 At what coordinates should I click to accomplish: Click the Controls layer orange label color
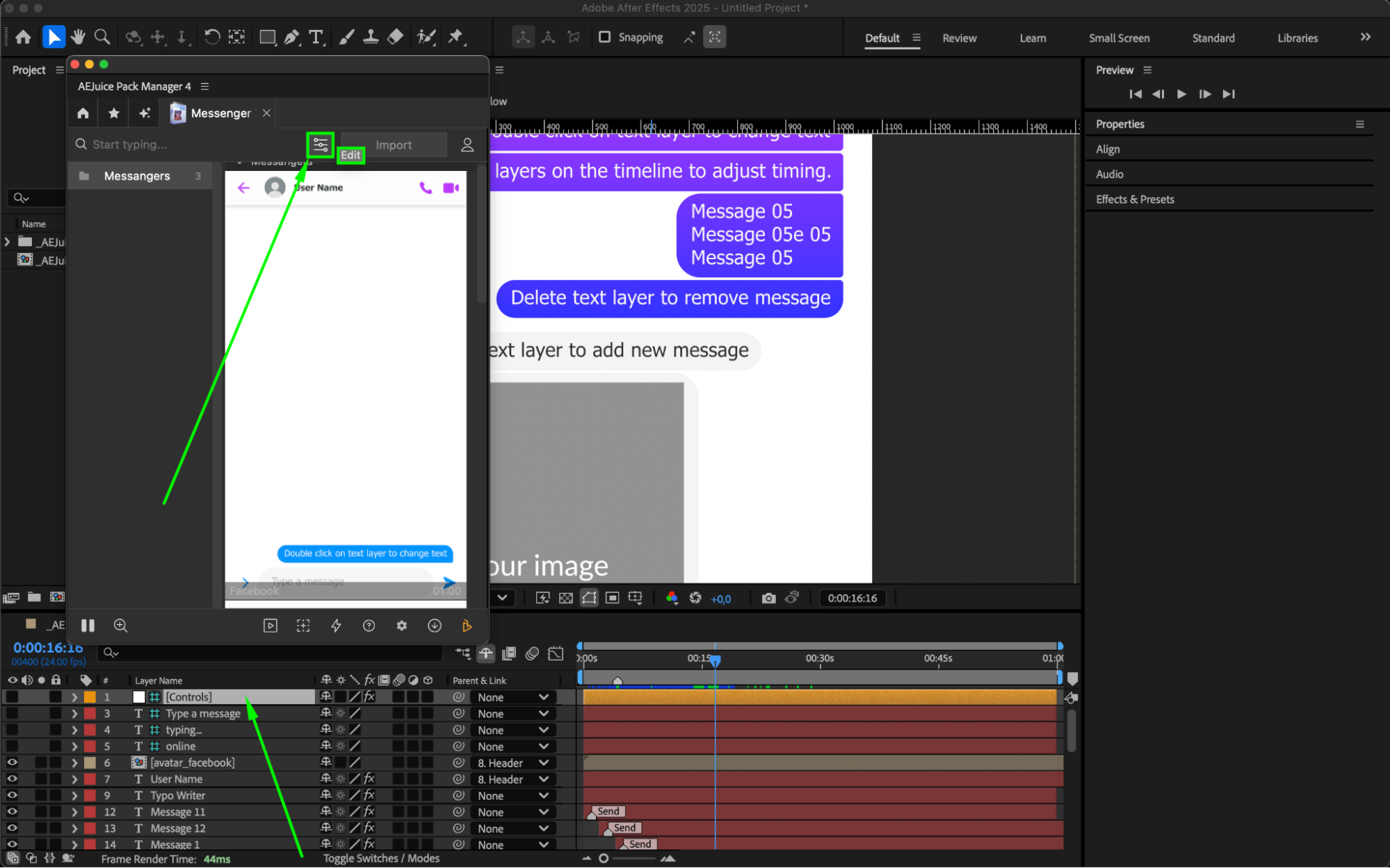click(x=90, y=697)
